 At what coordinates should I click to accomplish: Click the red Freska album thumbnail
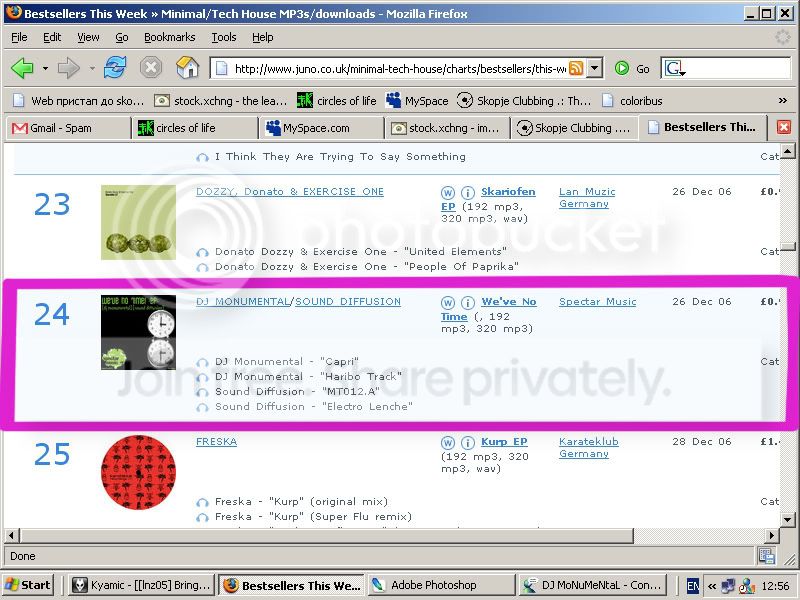(x=138, y=472)
